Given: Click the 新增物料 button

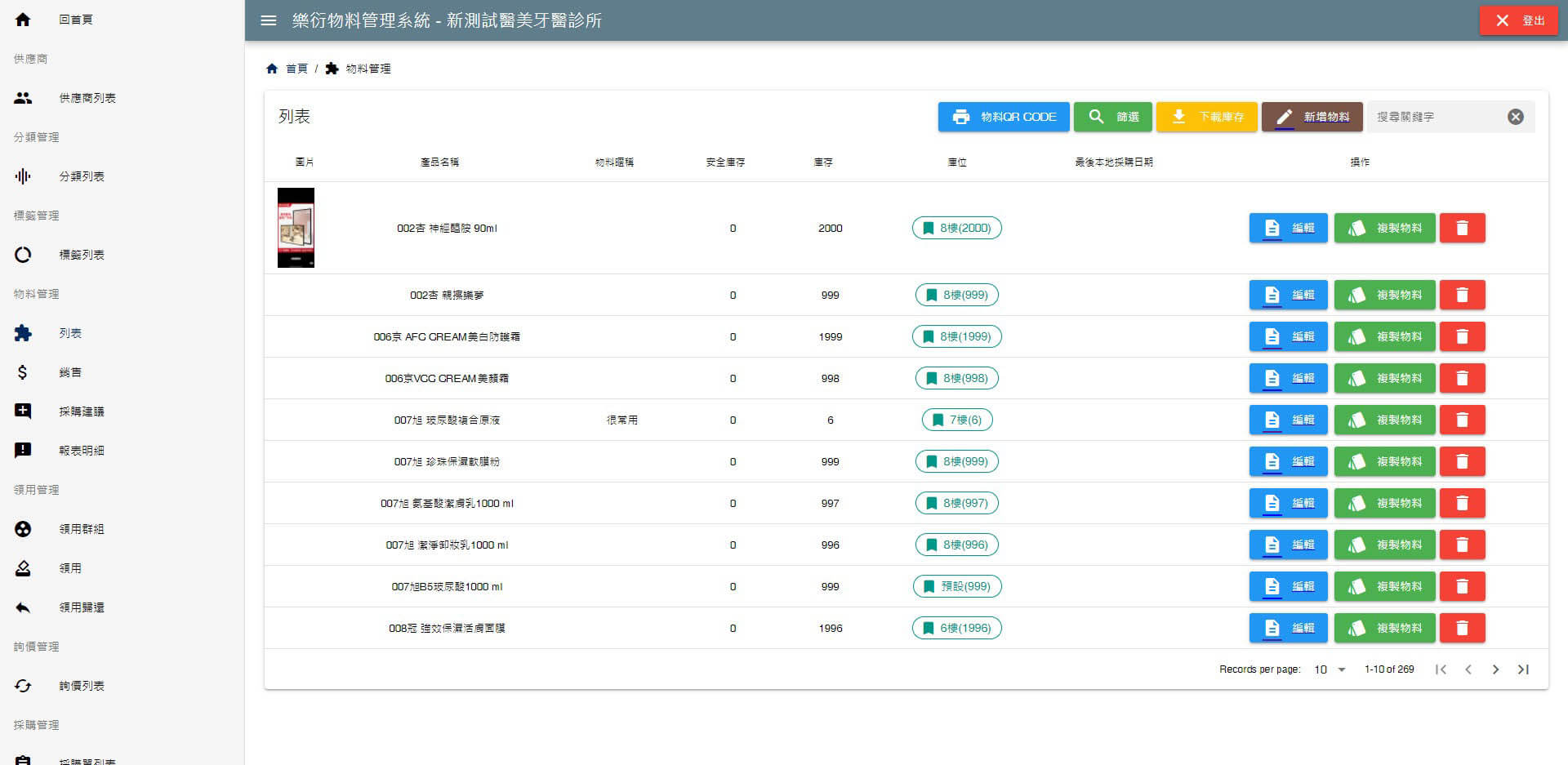Looking at the screenshot, I should click(x=1312, y=117).
